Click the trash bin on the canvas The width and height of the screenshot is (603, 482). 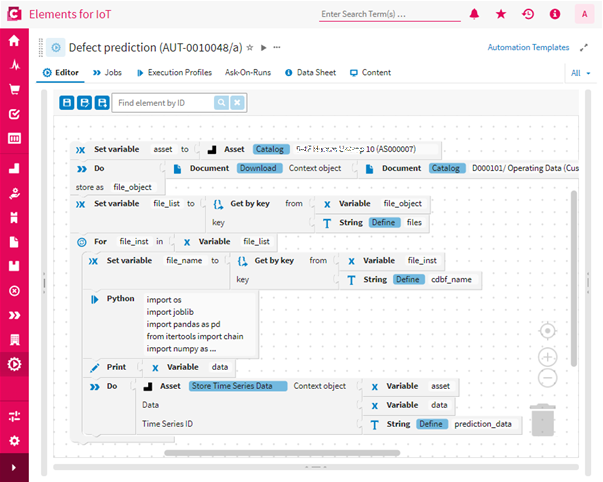point(543,420)
